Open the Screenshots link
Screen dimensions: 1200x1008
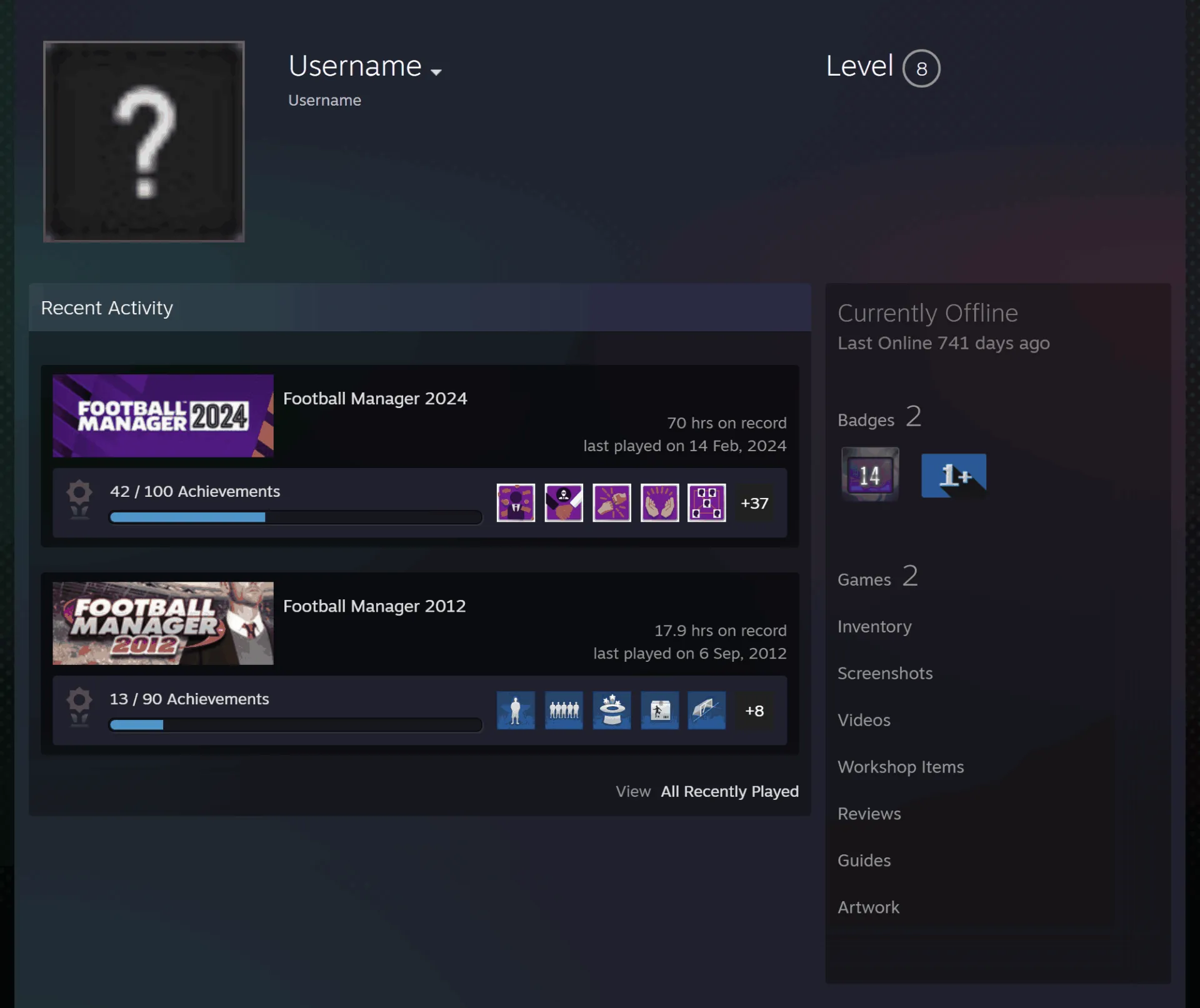click(x=885, y=673)
